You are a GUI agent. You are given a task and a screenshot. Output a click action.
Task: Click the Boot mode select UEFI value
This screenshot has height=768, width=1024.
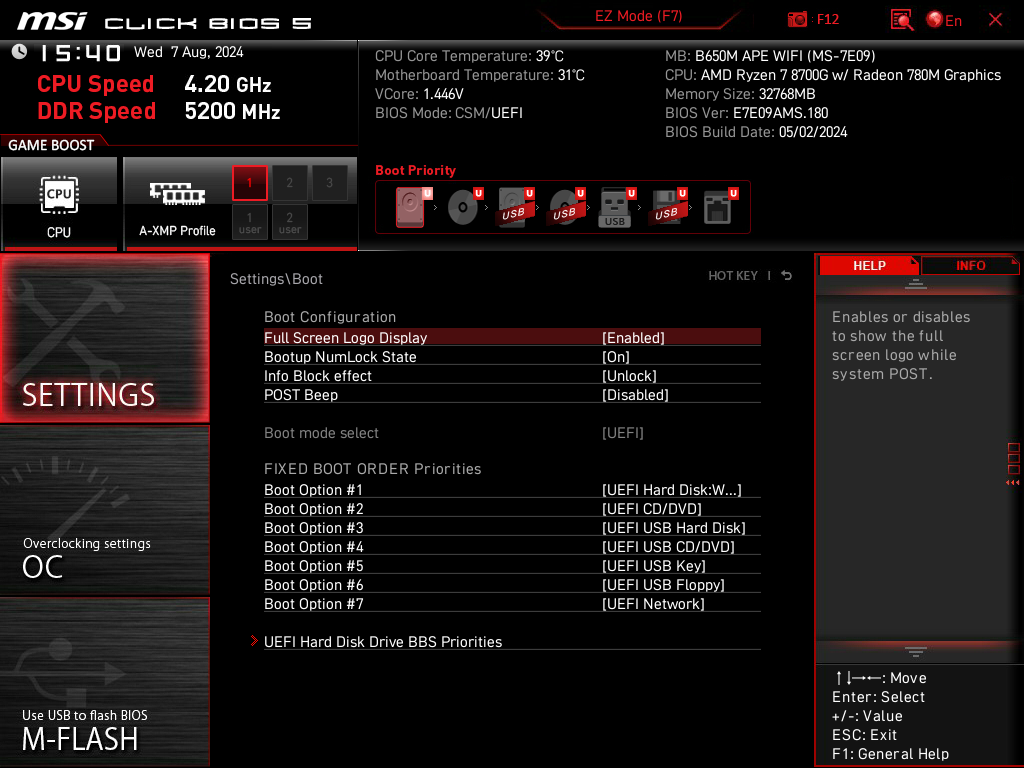(622, 433)
